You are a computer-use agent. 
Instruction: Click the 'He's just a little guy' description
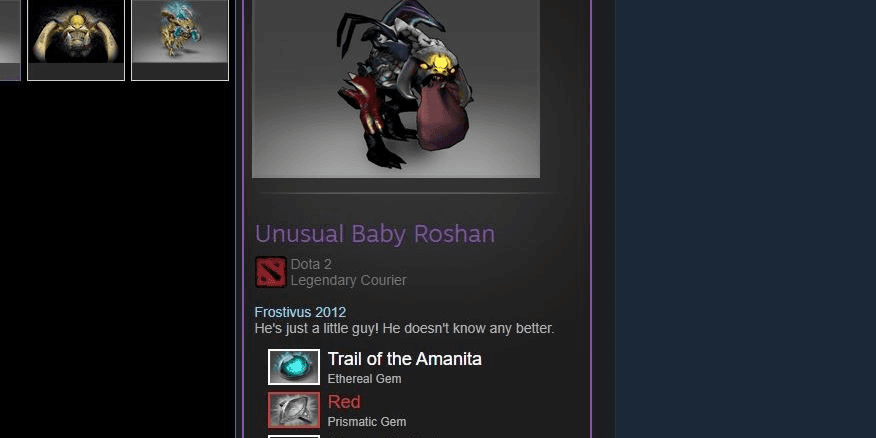[404, 328]
